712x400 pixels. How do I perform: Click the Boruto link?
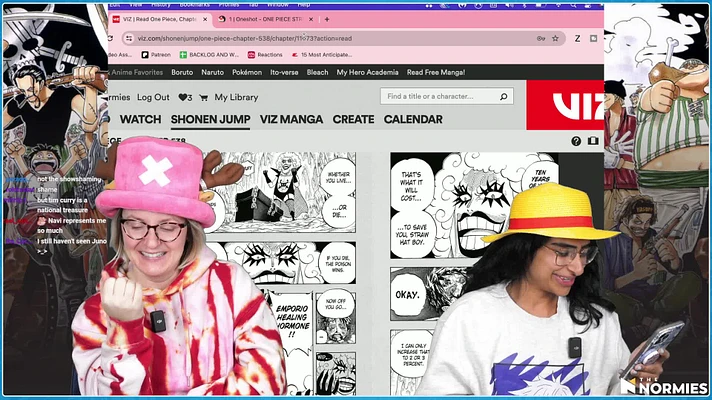[182, 72]
